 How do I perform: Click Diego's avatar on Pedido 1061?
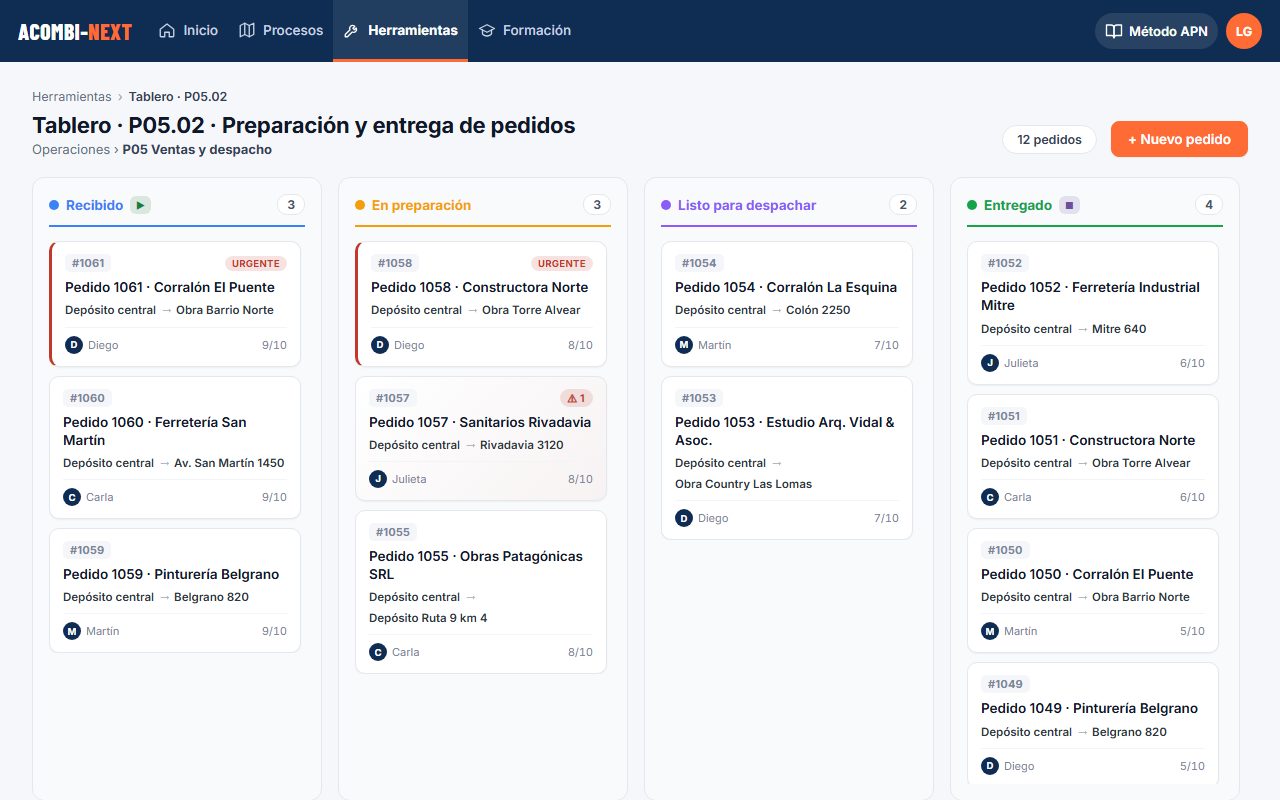point(73,345)
